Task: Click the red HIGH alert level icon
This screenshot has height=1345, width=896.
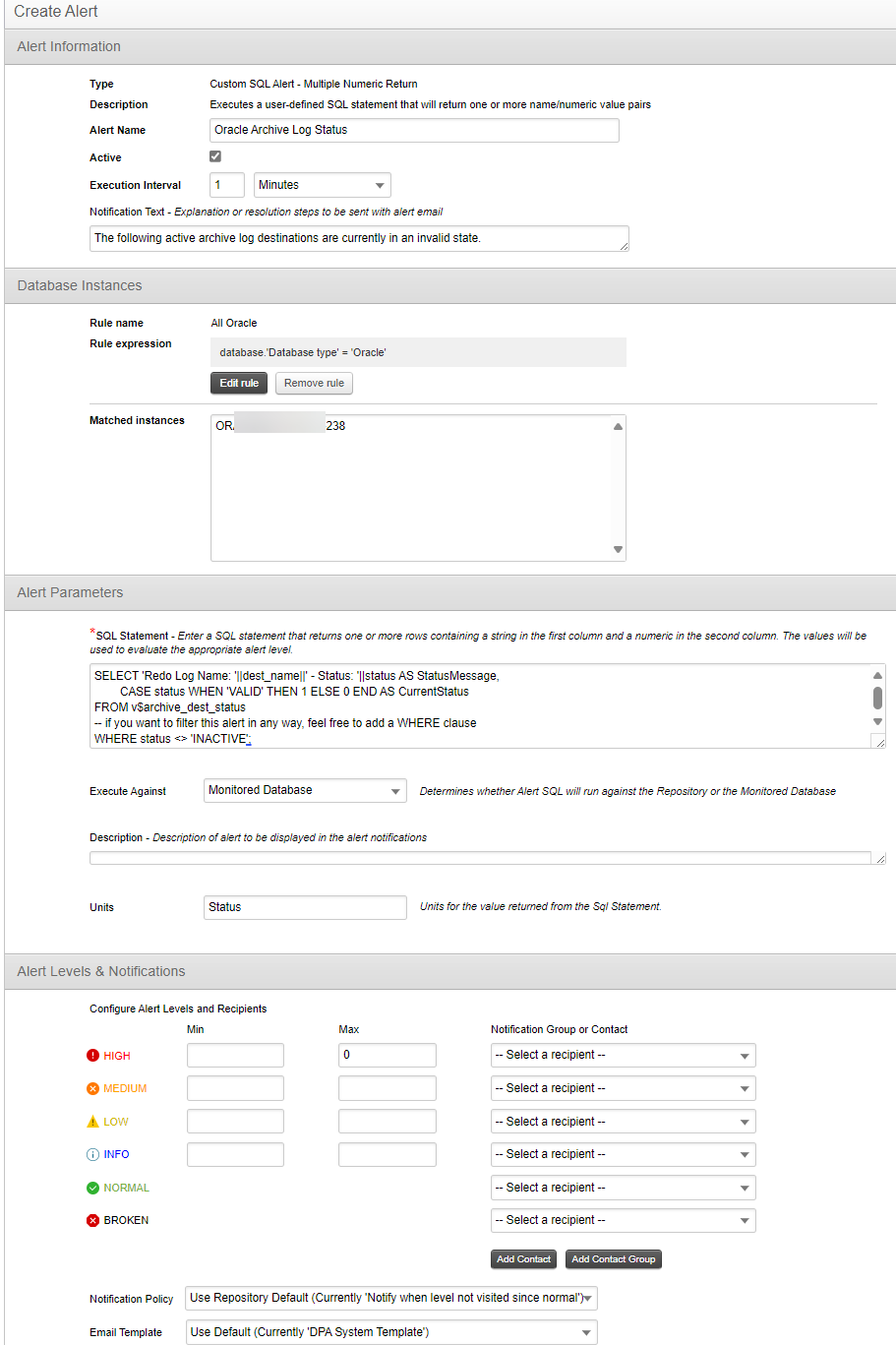Action: (x=93, y=1056)
